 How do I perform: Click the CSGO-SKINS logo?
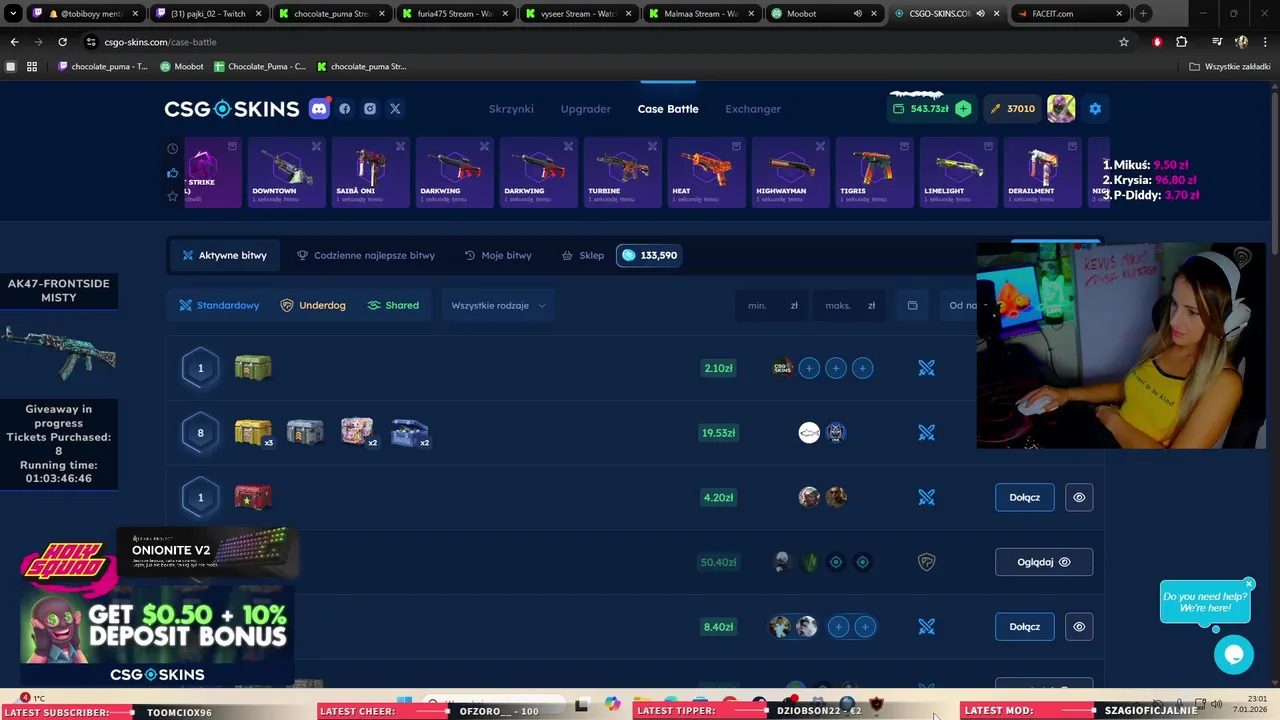tap(232, 109)
